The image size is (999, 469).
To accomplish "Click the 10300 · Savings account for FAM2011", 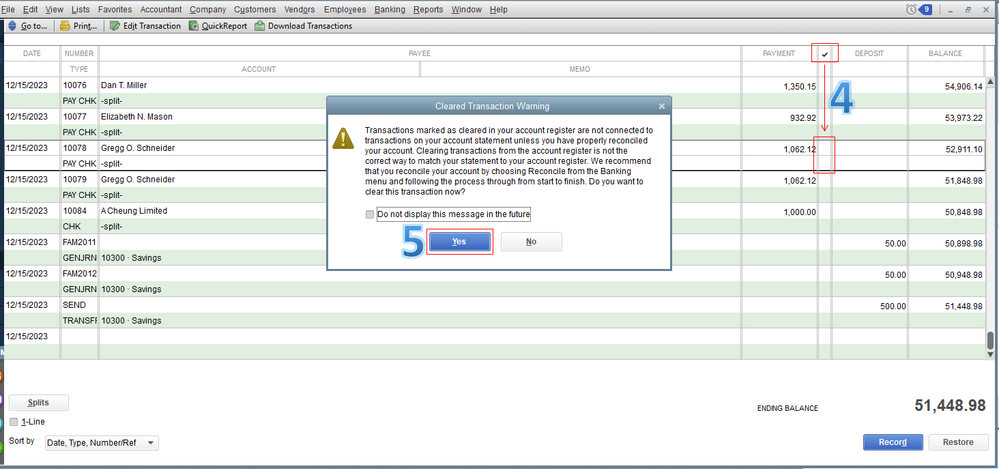I will click(x=131, y=258).
